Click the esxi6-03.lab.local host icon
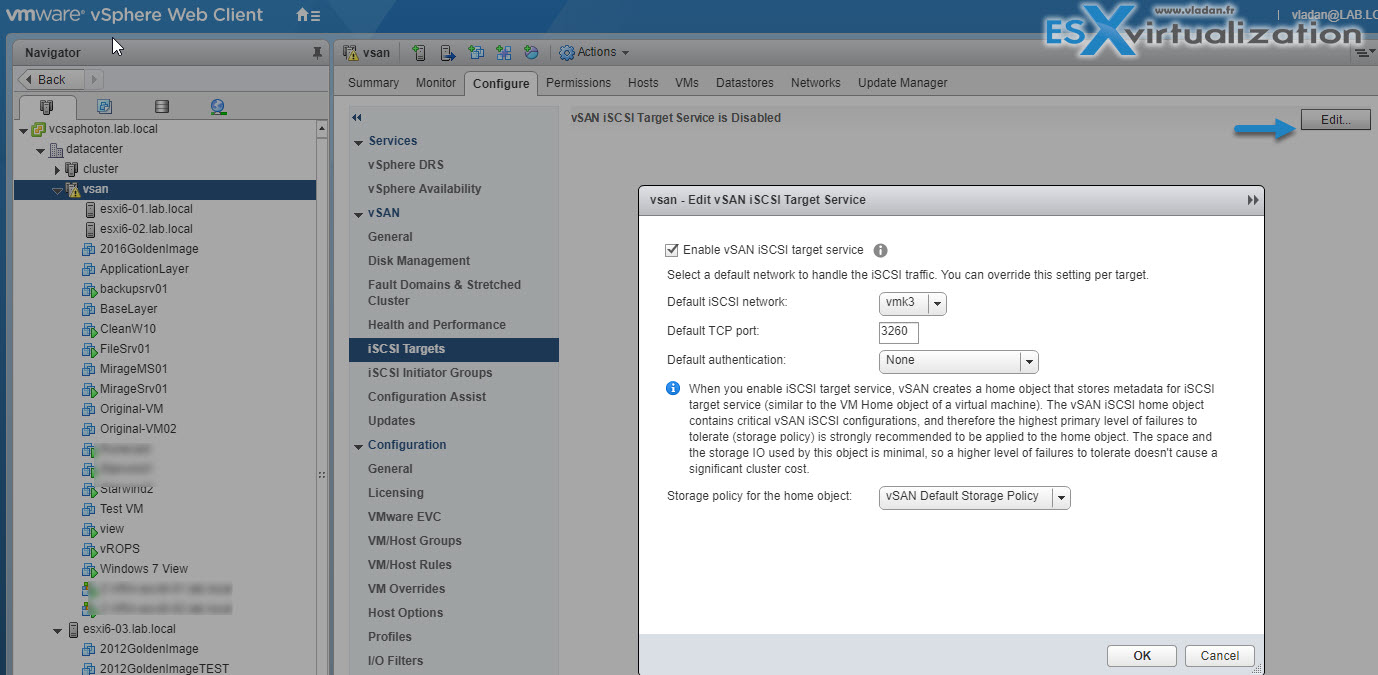This screenshot has width=1378, height=675. (73, 629)
